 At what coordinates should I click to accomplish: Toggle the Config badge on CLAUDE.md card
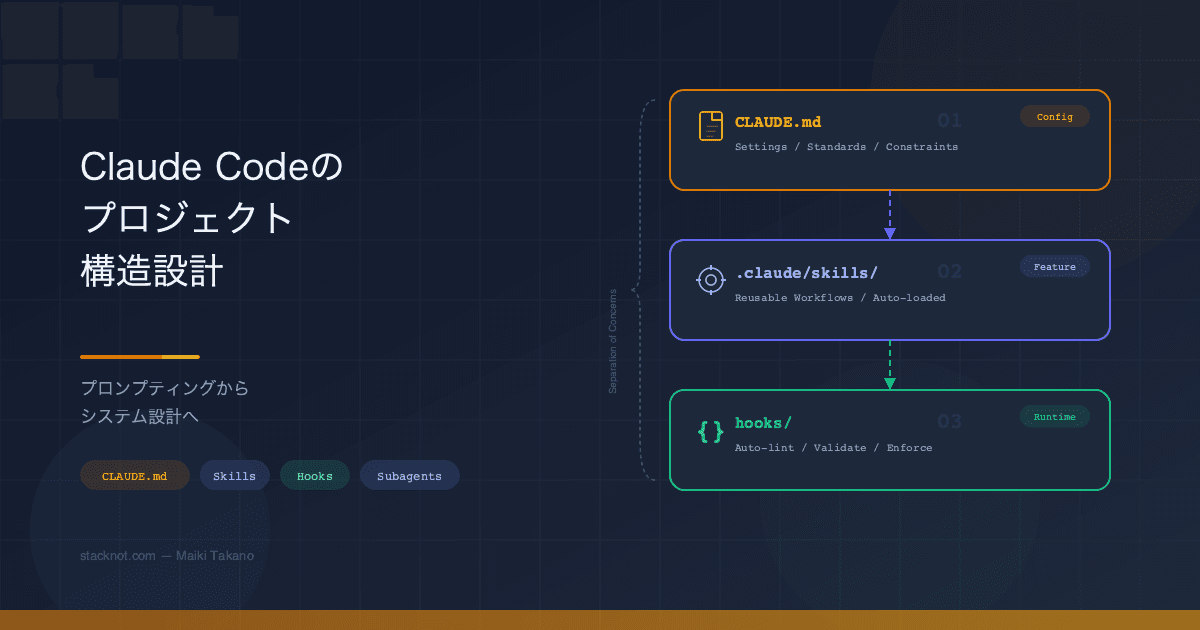click(1054, 116)
